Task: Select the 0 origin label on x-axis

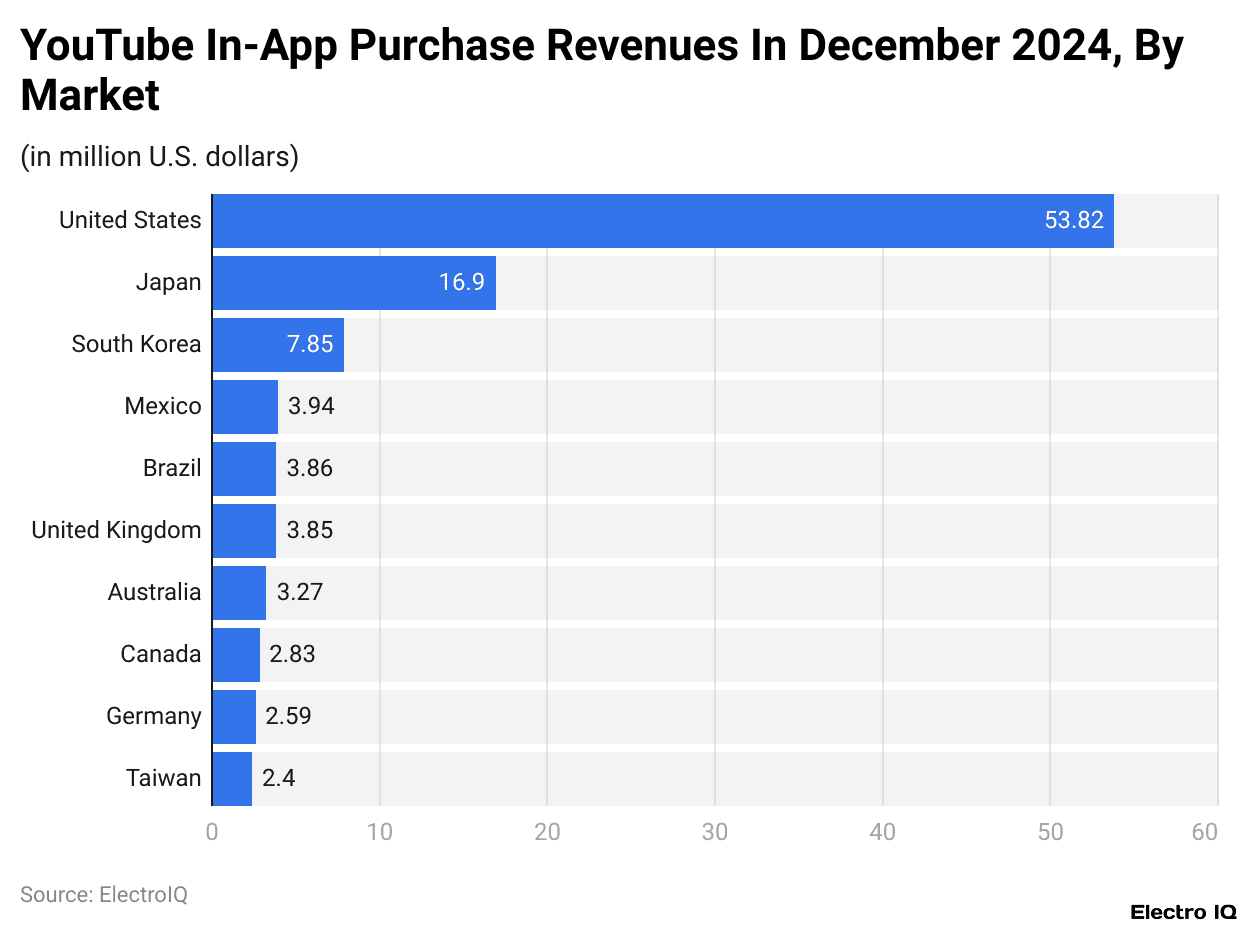Action: click(x=211, y=831)
